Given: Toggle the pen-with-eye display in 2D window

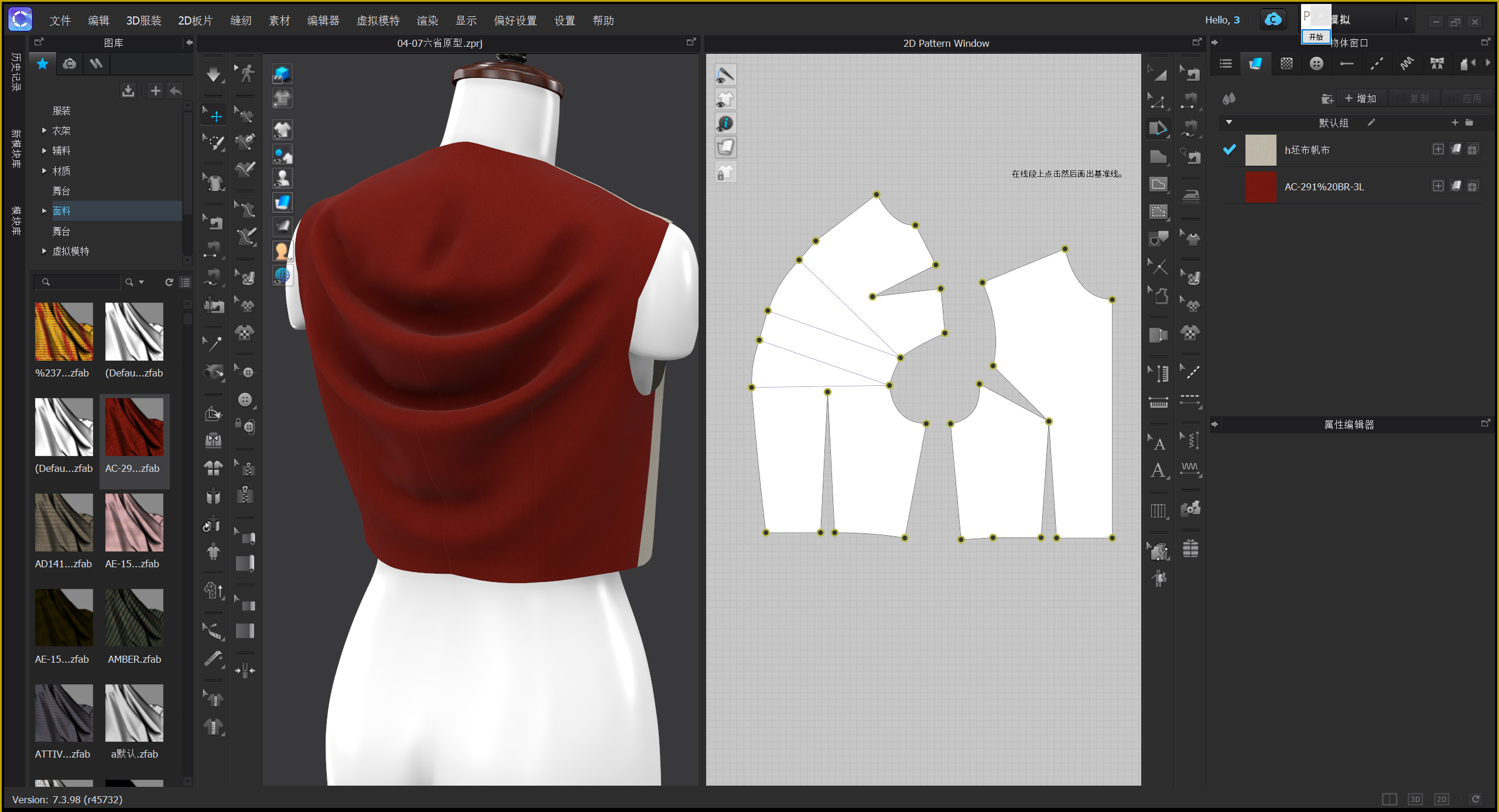Looking at the screenshot, I should click(x=725, y=75).
